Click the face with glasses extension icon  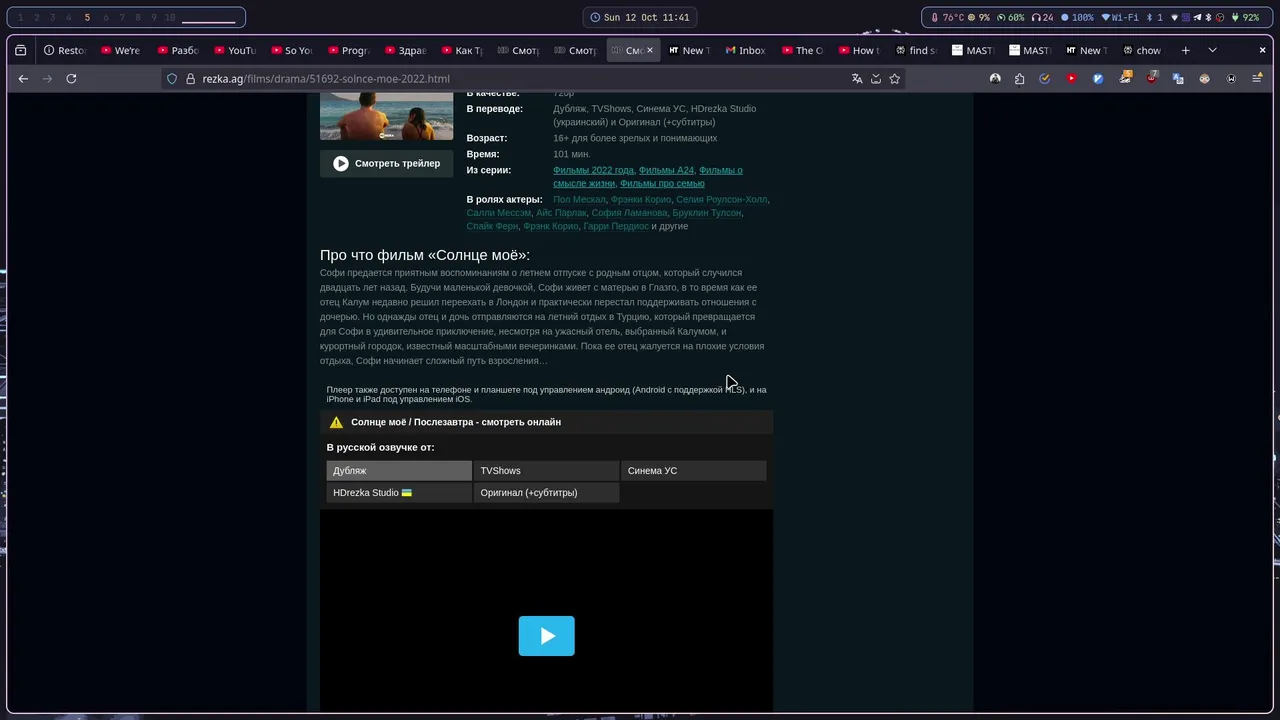[1205, 78]
